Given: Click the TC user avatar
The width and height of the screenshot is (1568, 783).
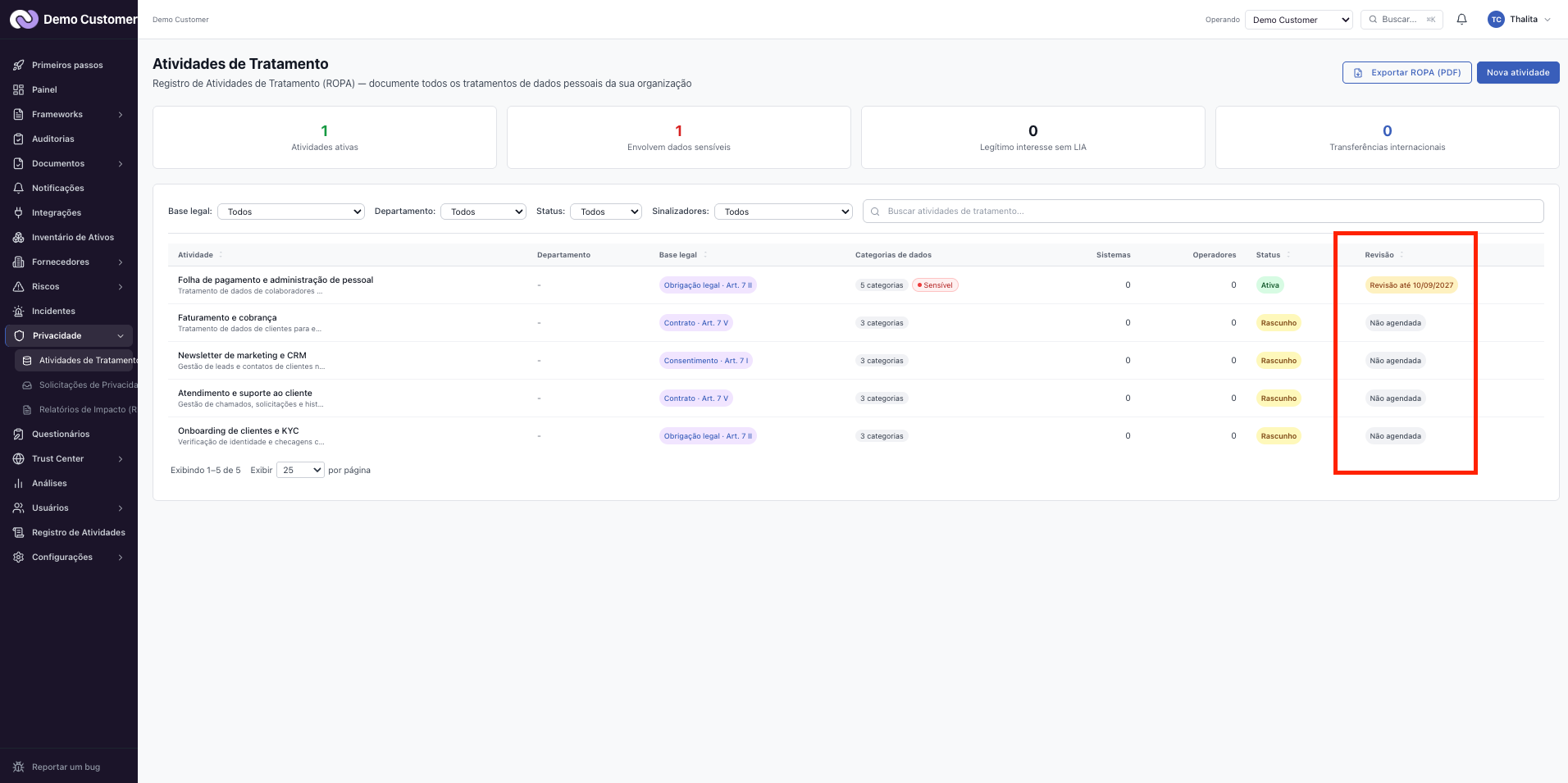Looking at the screenshot, I should (1496, 19).
